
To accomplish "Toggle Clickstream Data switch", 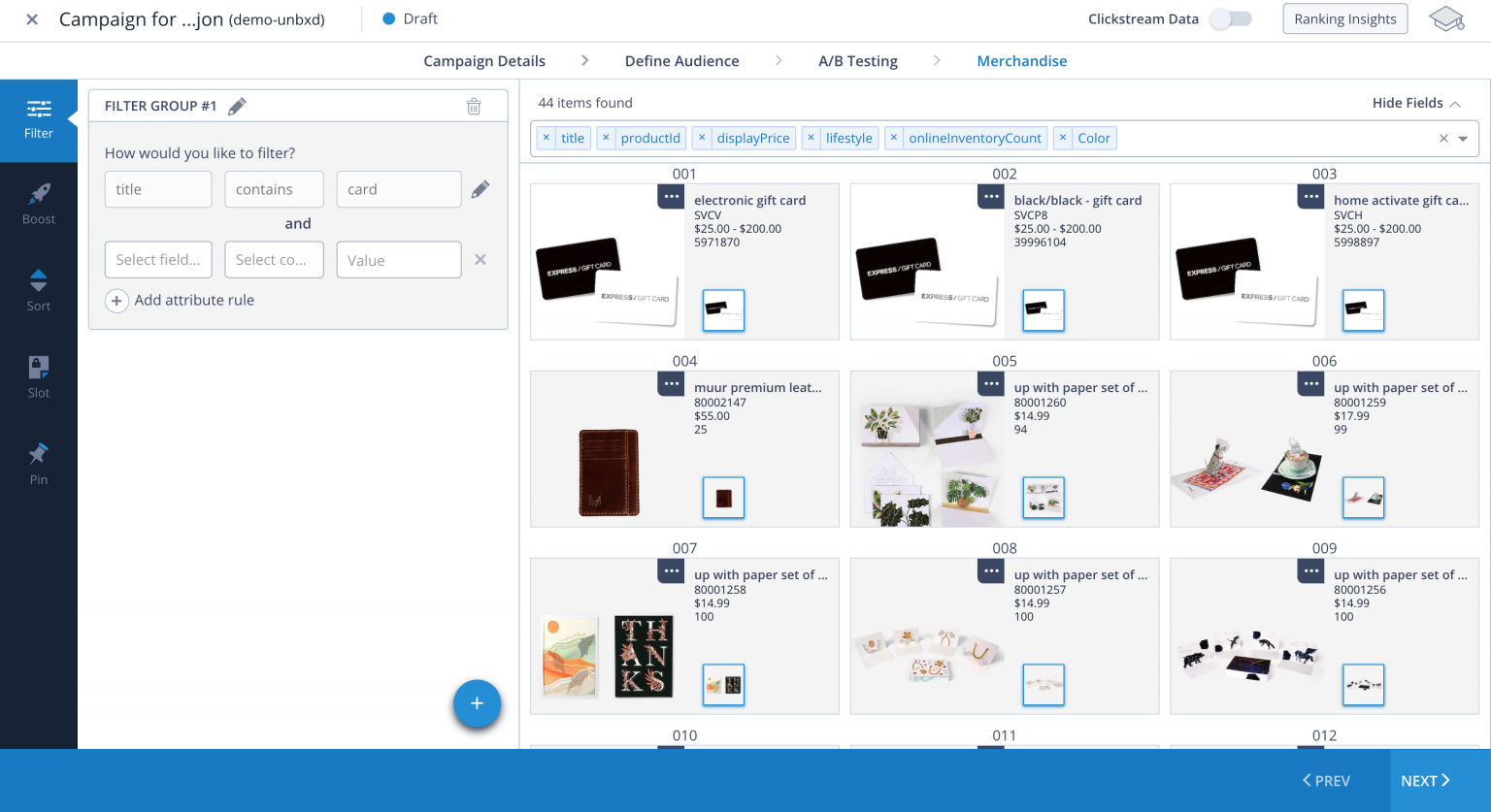I will click(x=1231, y=19).
